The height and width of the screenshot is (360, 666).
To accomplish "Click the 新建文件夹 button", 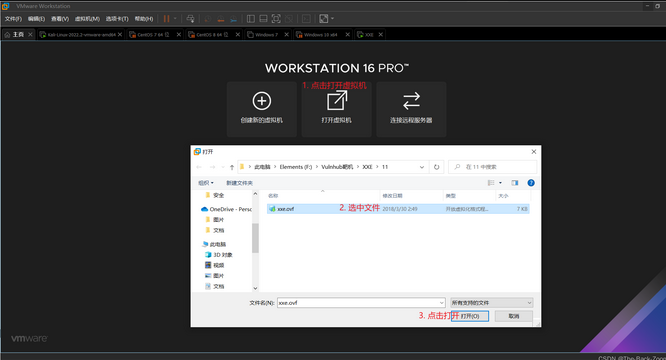I will [x=239, y=183].
